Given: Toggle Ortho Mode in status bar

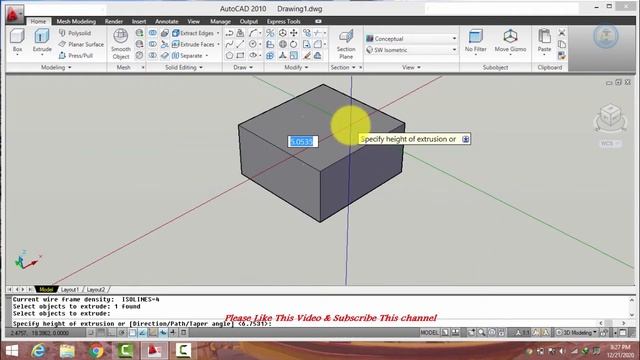Looking at the screenshot, I should 111,333.
